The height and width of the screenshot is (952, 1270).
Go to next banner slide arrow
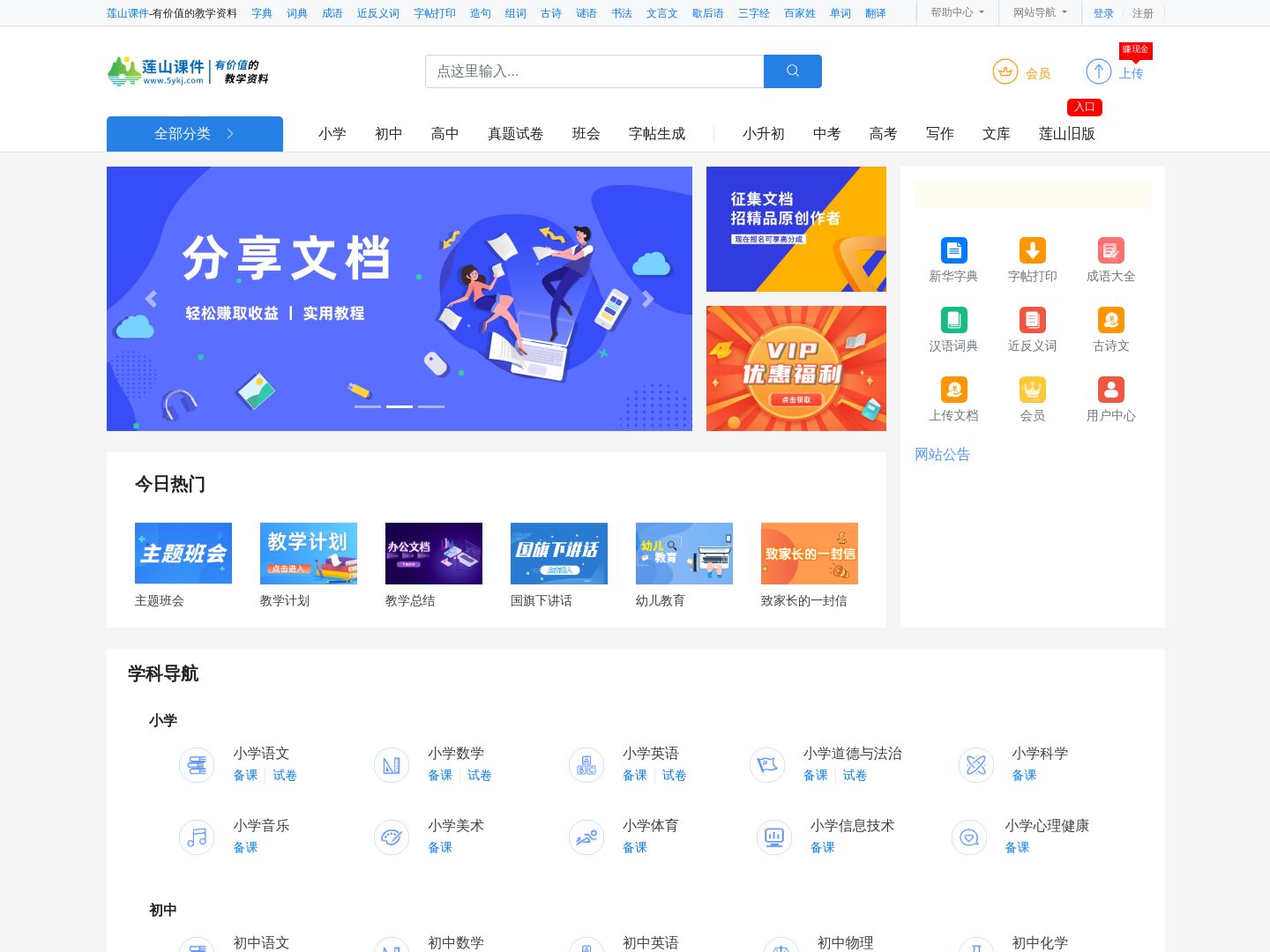point(647,299)
